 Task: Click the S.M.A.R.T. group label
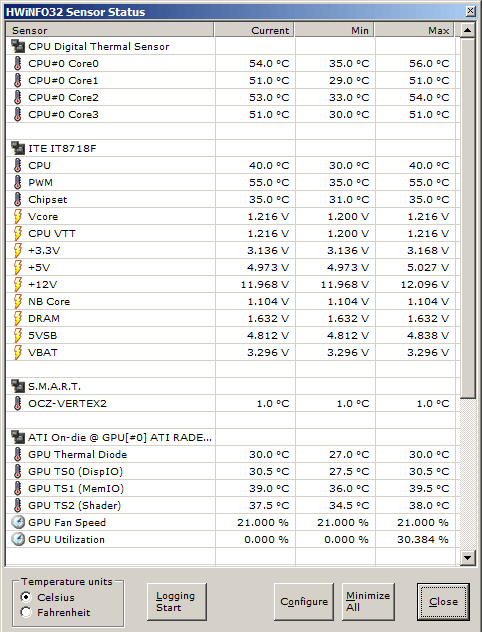pyautogui.click(x=54, y=386)
